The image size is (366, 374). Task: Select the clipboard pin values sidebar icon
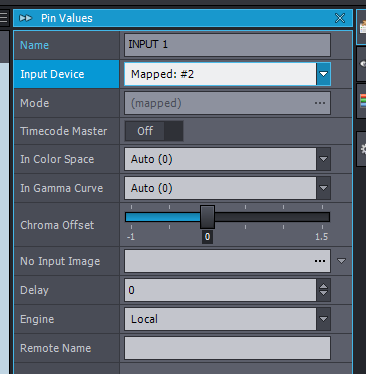(362, 27)
